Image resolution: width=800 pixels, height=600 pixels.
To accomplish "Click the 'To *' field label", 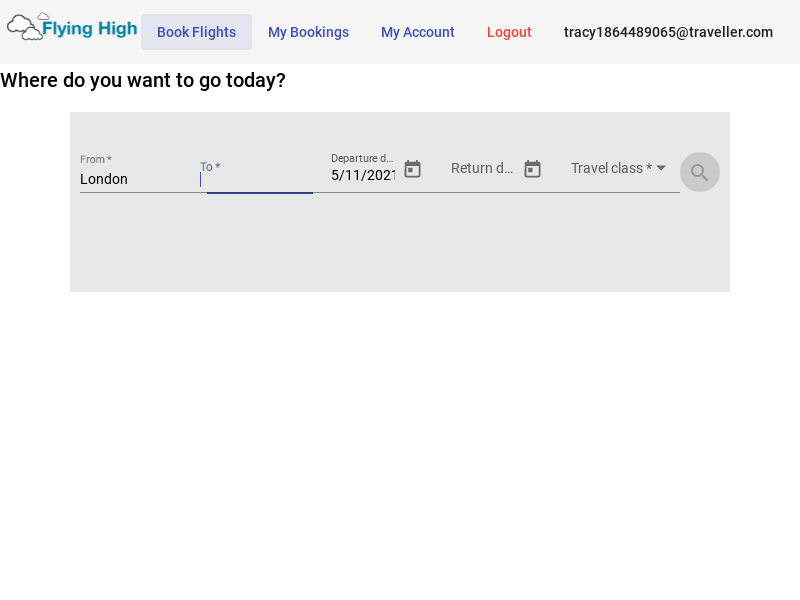I will [210, 167].
